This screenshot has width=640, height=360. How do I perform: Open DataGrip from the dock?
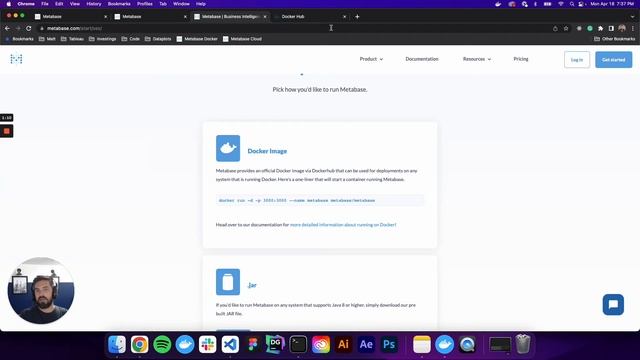coord(275,344)
